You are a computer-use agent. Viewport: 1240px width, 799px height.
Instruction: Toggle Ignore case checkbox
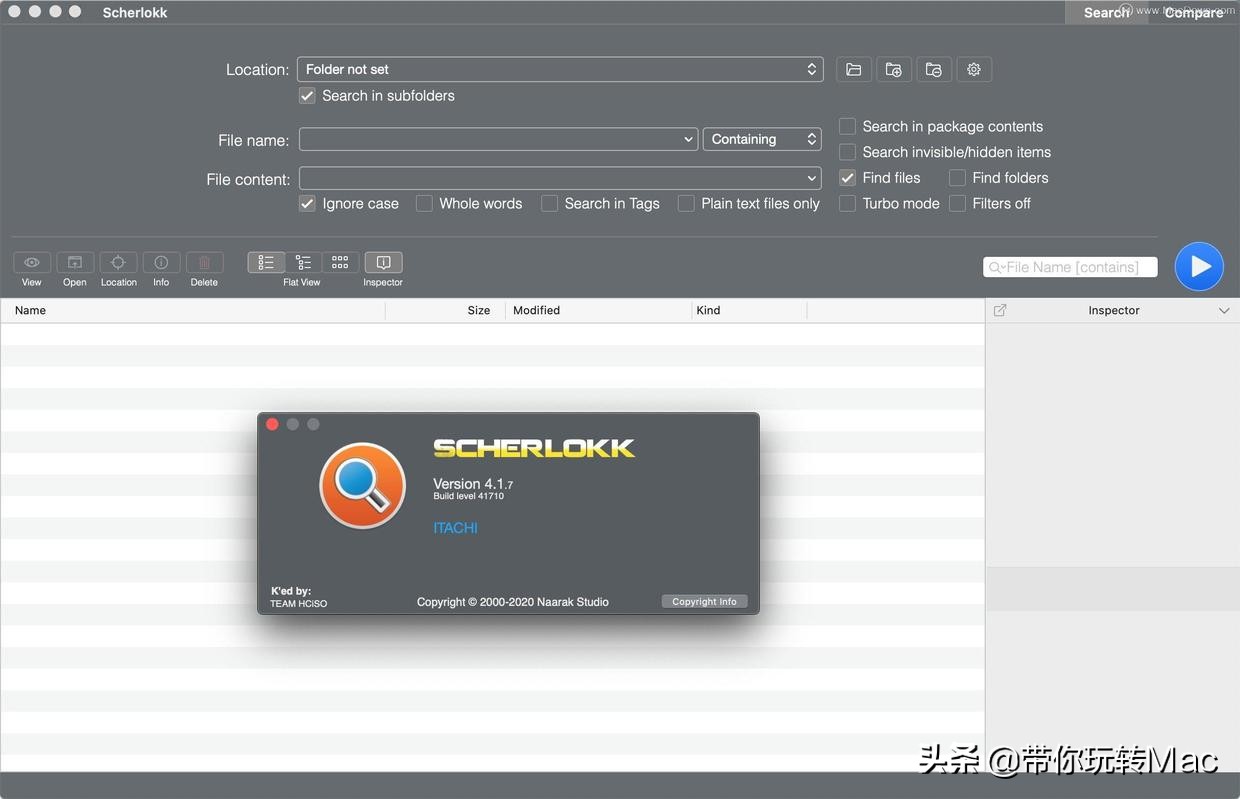click(x=307, y=203)
